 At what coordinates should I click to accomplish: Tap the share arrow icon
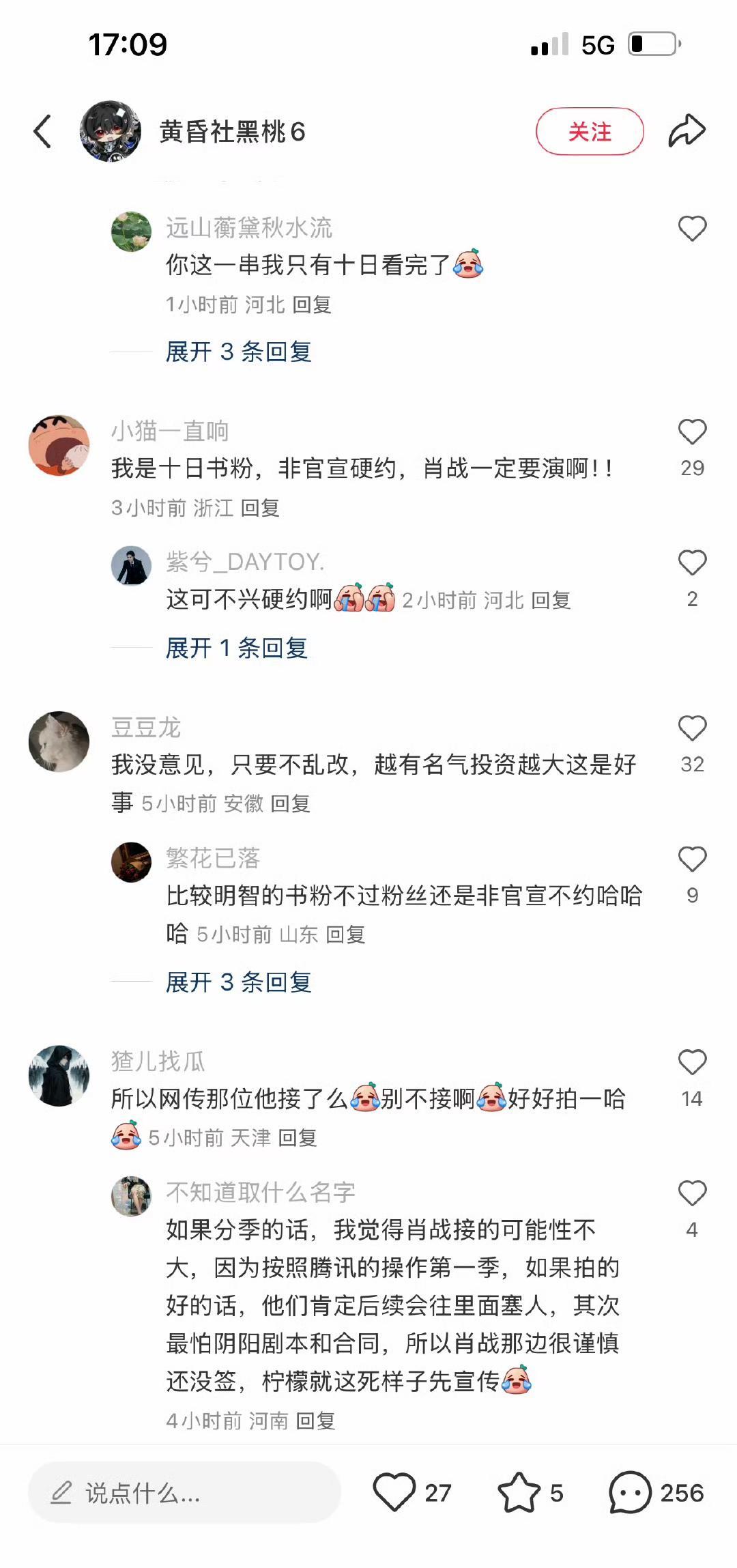[687, 131]
